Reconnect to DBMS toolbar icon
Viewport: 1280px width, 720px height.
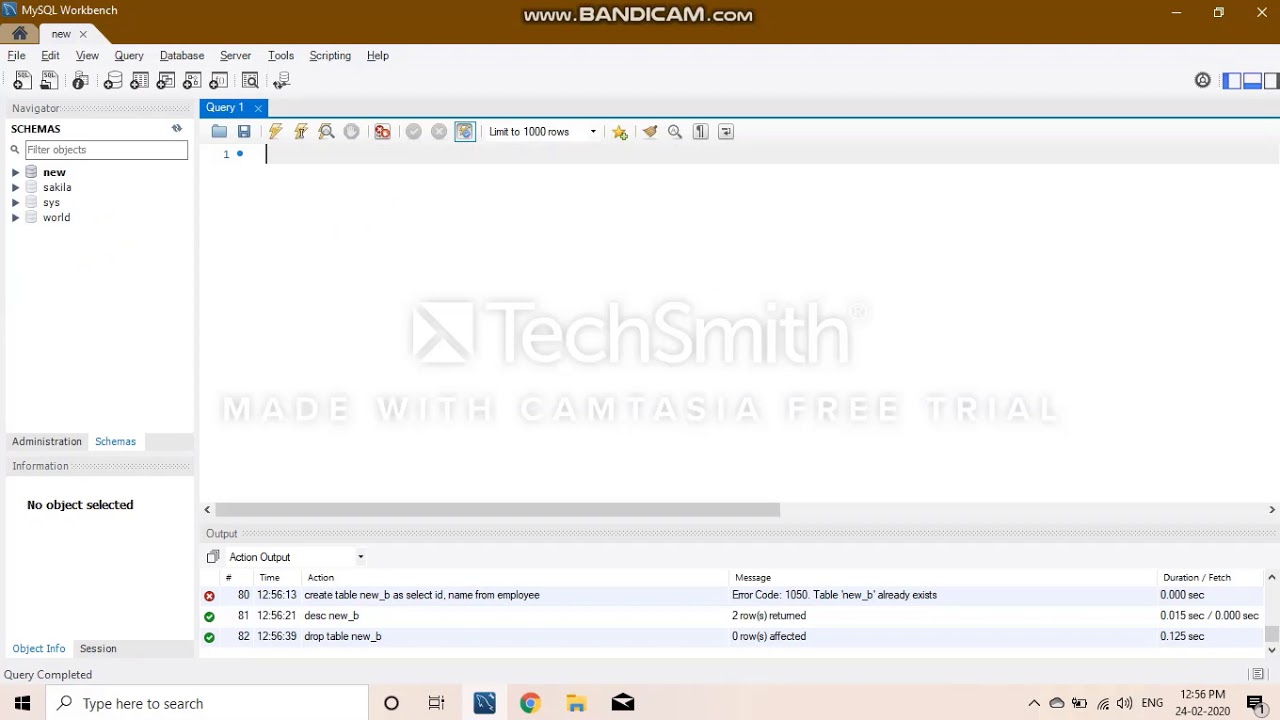[282, 81]
